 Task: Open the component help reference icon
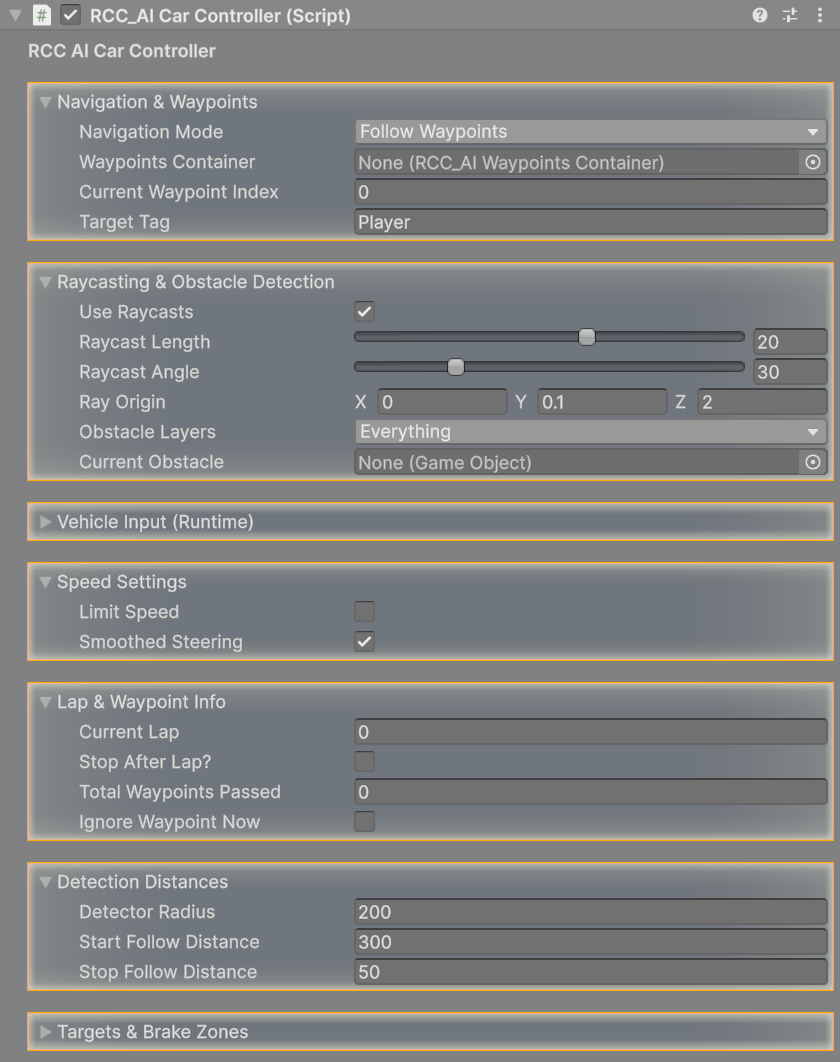click(759, 15)
